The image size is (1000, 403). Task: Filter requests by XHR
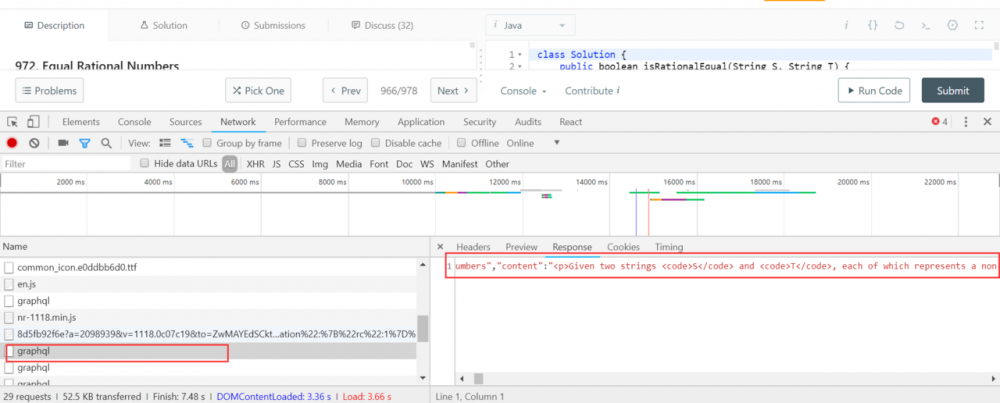click(x=256, y=164)
